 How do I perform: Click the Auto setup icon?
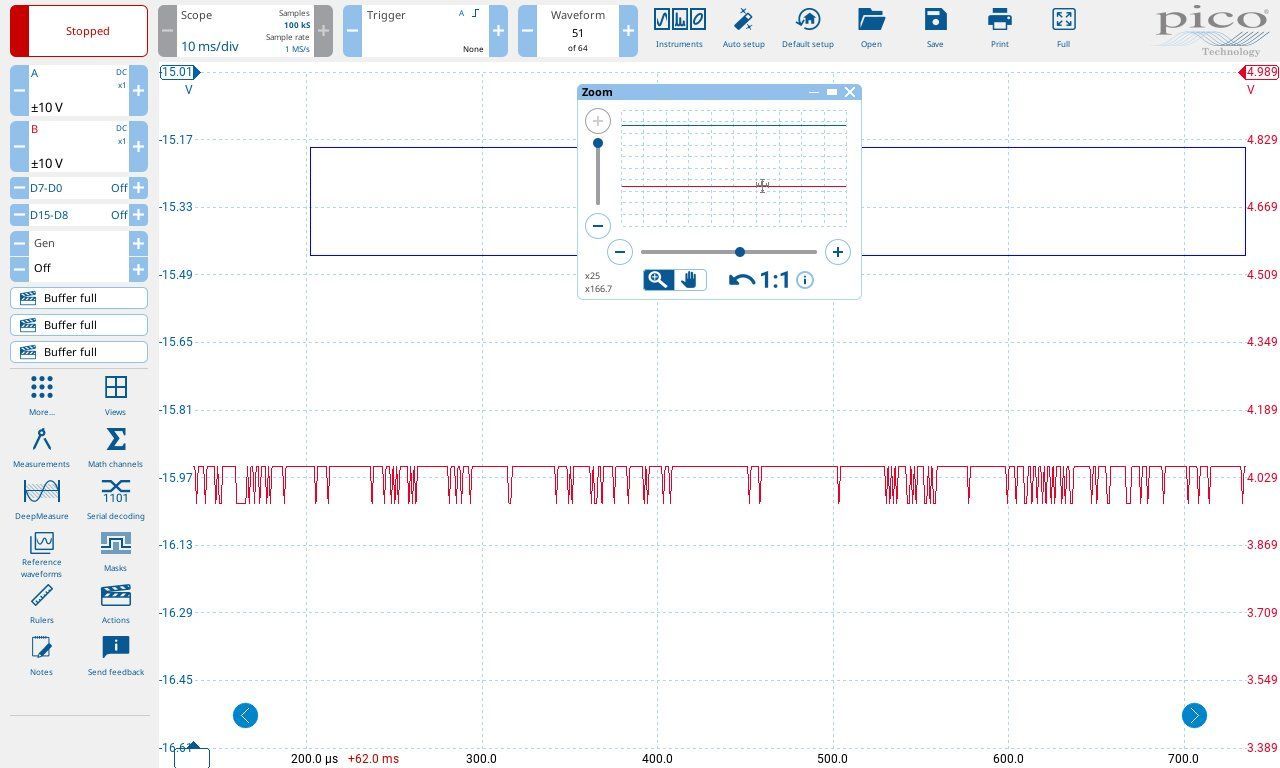743,28
